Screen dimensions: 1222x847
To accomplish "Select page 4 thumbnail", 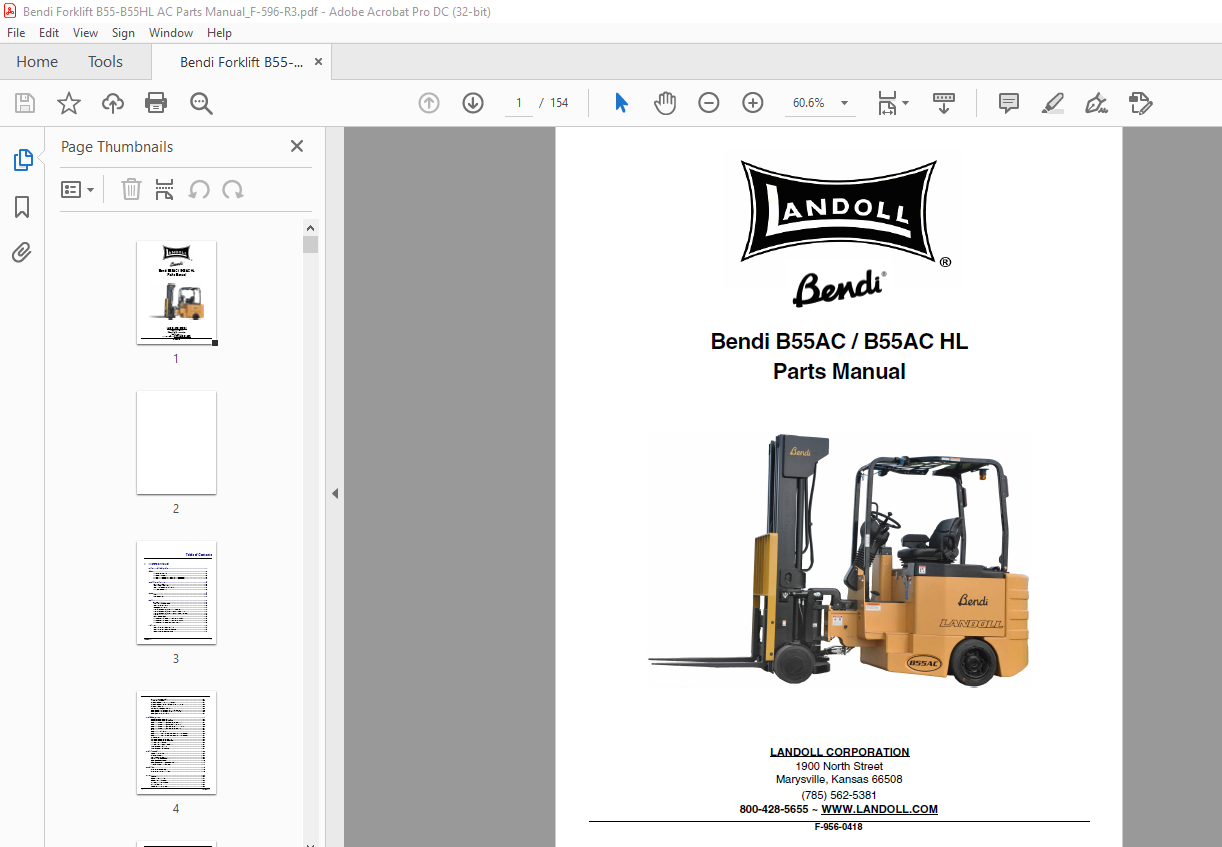I will [x=176, y=742].
